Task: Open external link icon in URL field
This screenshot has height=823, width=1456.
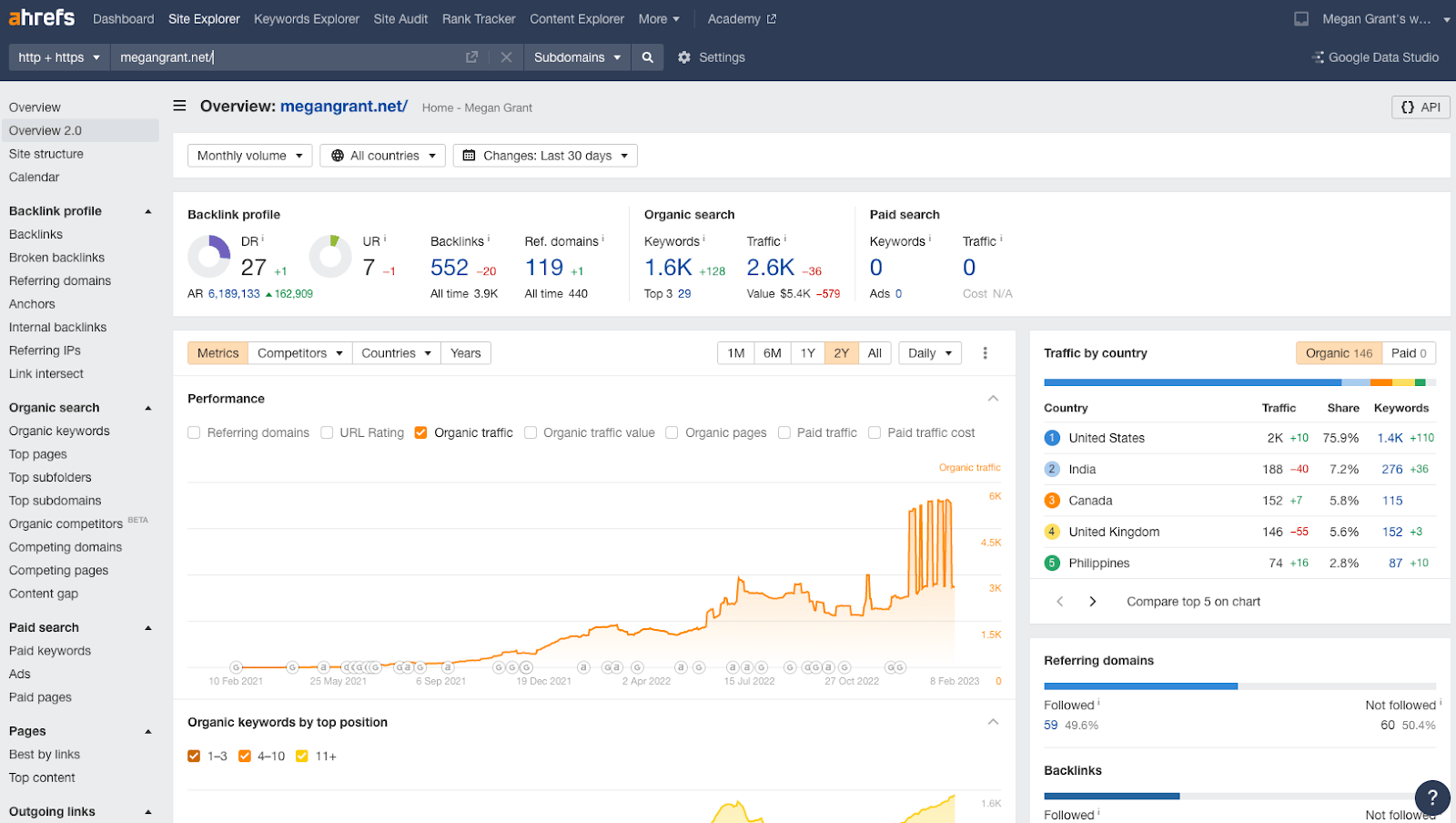Action: click(471, 57)
